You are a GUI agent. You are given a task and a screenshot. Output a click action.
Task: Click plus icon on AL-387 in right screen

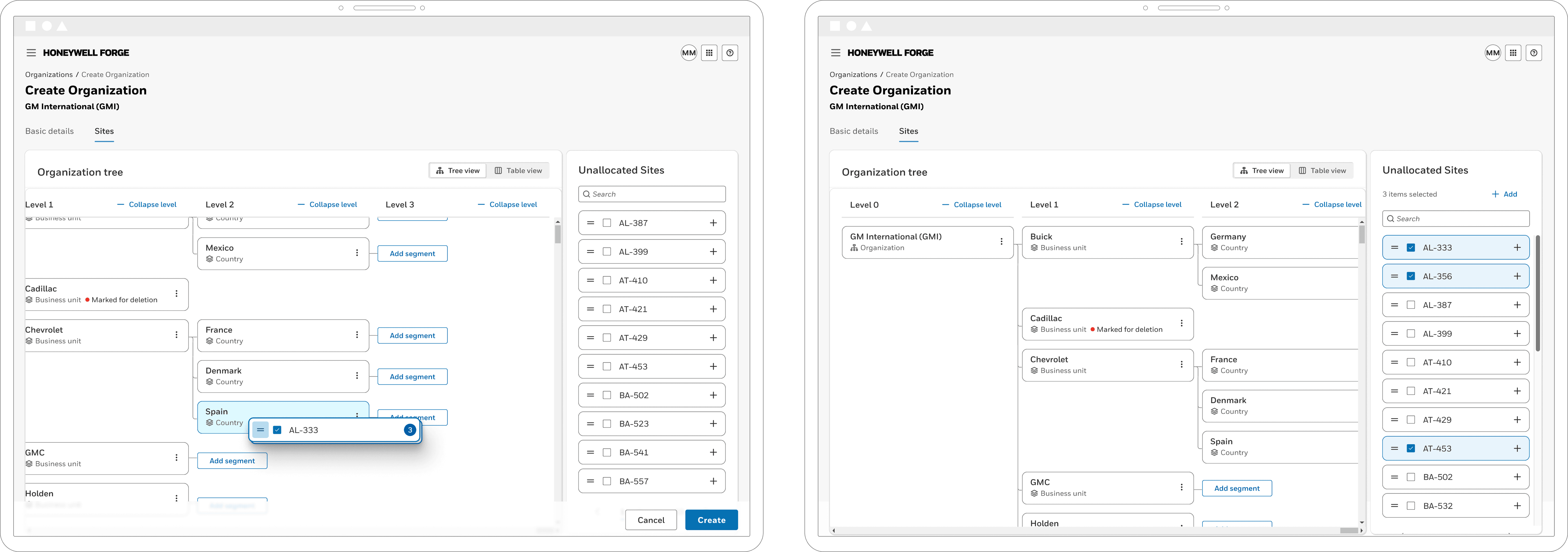[x=1518, y=305]
